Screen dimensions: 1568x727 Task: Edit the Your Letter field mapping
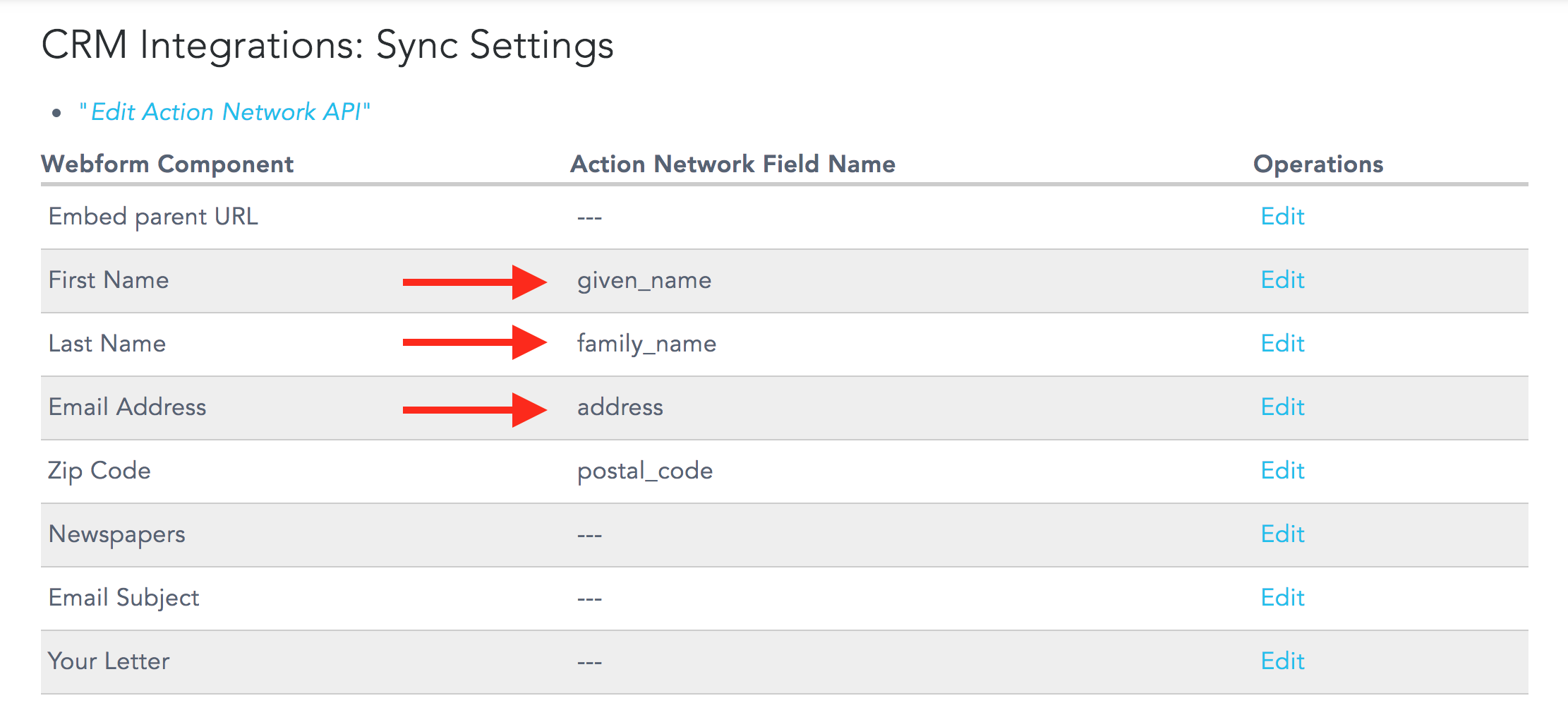click(1282, 661)
